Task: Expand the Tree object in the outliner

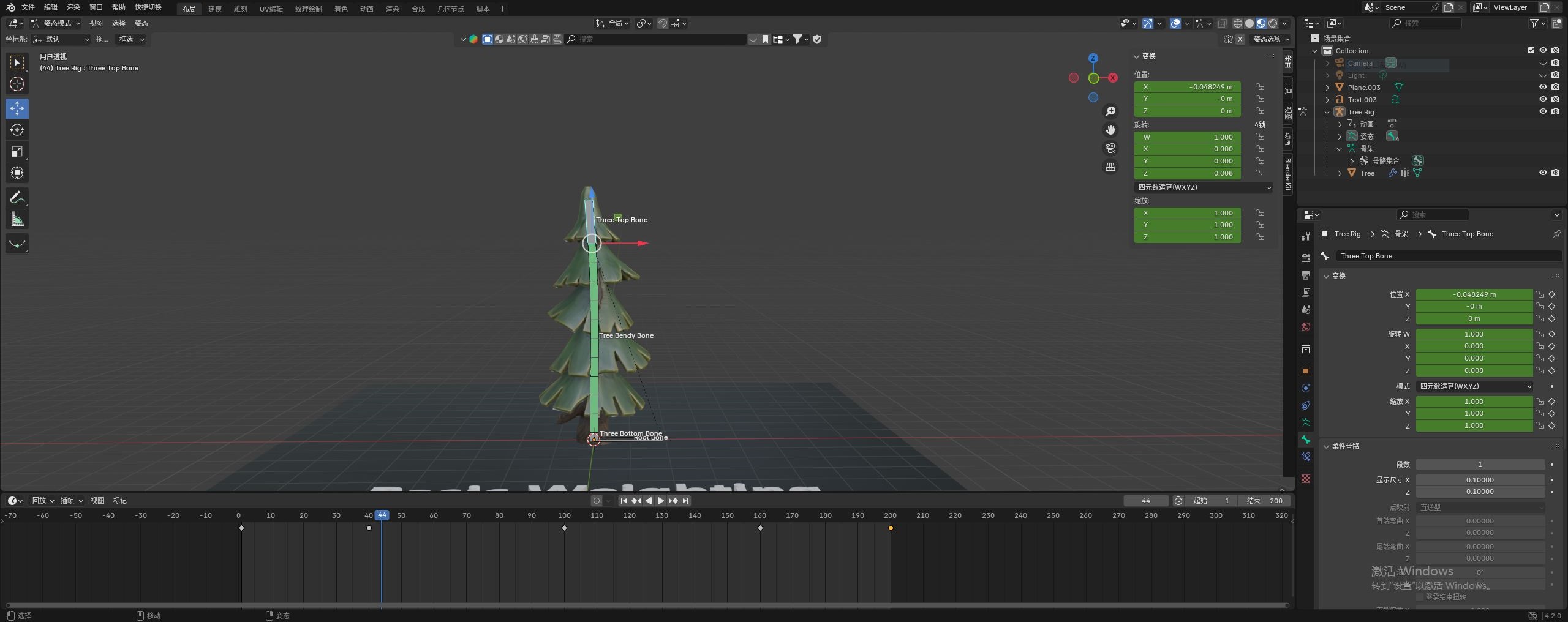Action: point(1340,173)
